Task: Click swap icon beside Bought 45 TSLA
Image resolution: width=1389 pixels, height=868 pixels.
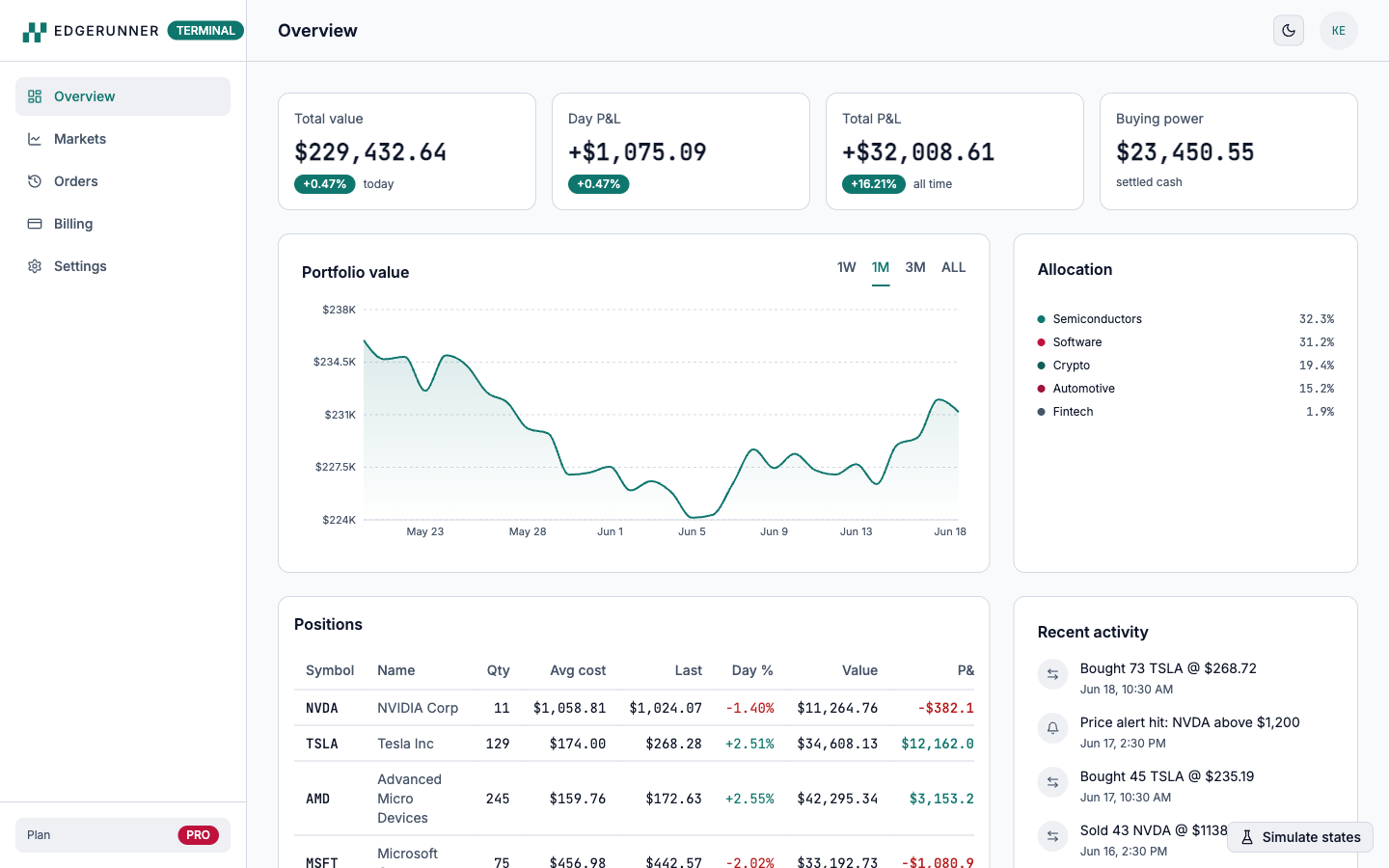Action: tap(1053, 782)
